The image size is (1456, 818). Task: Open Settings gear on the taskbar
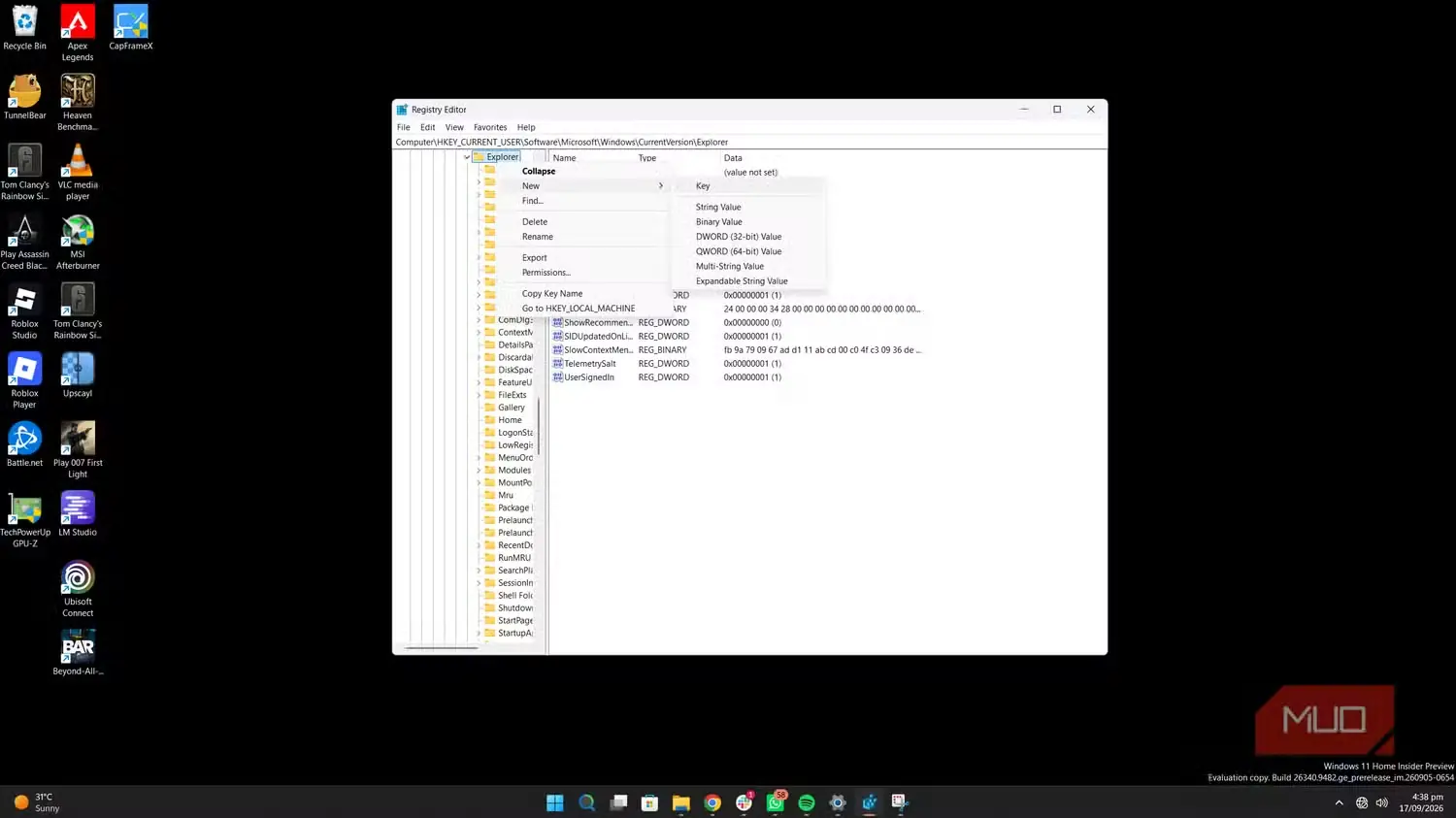click(x=838, y=802)
